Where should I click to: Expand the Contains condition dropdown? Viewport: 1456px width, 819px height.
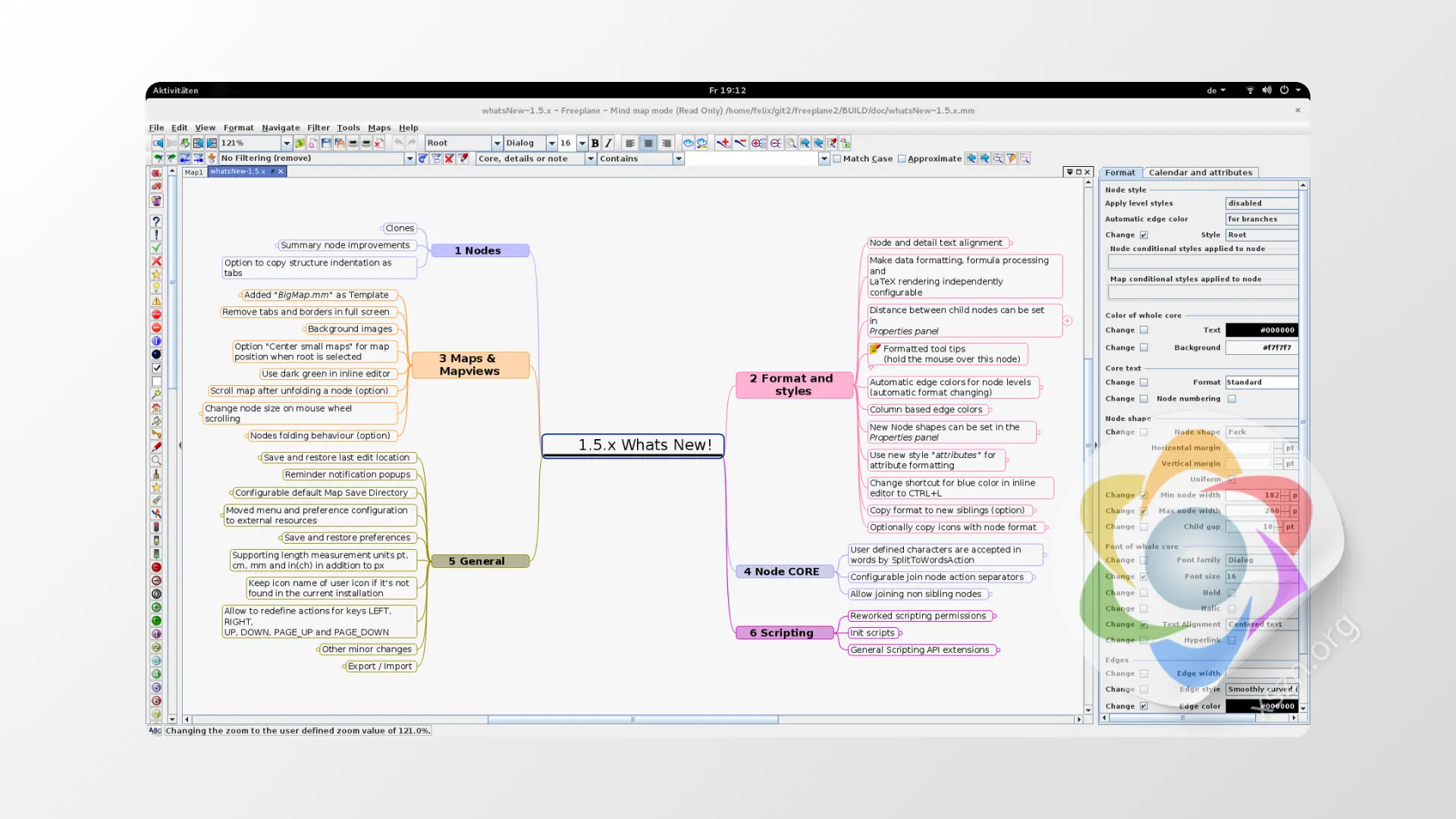[x=679, y=158]
